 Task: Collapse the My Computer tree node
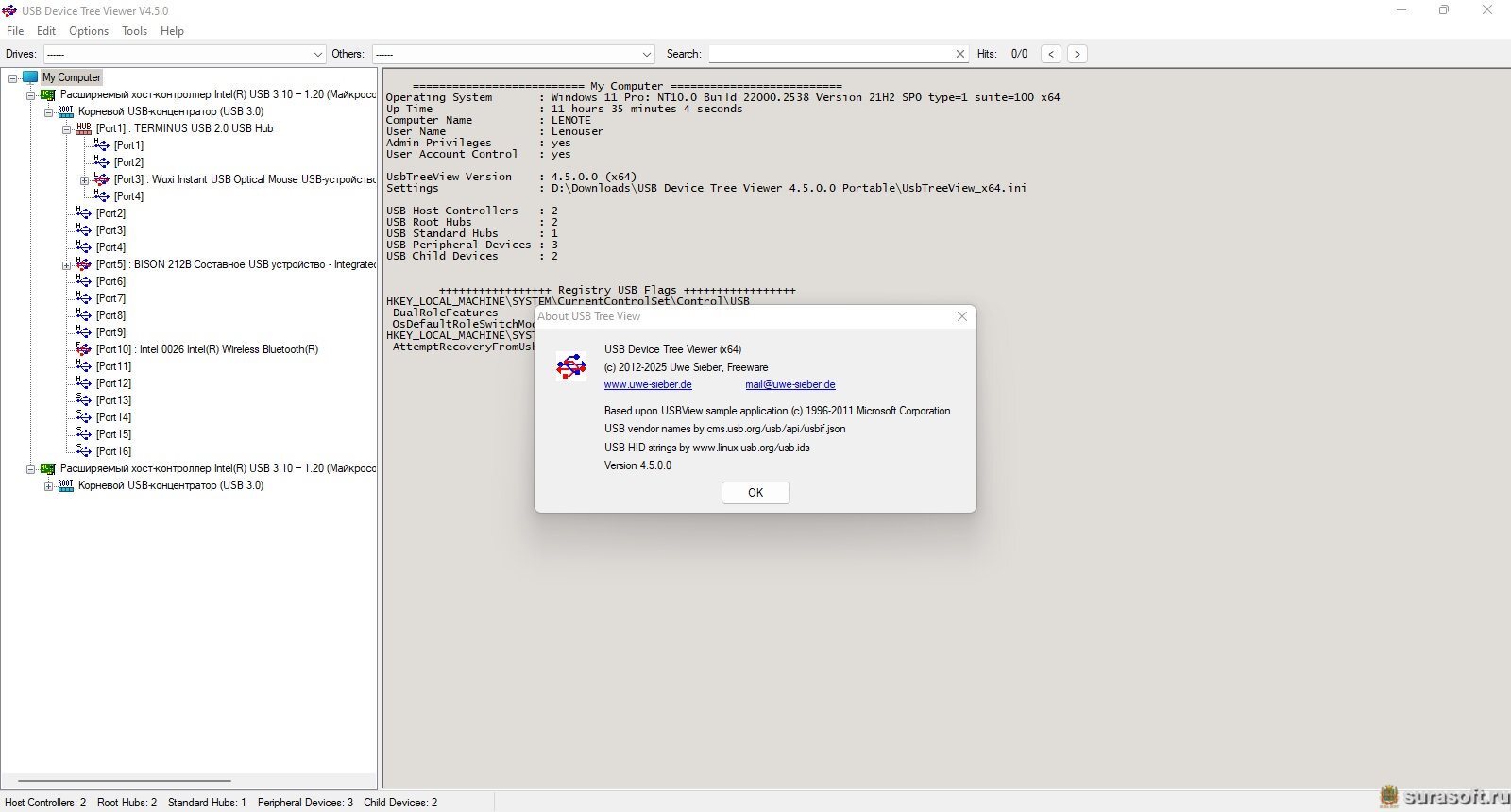pyautogui.click(x=12, y=78)
